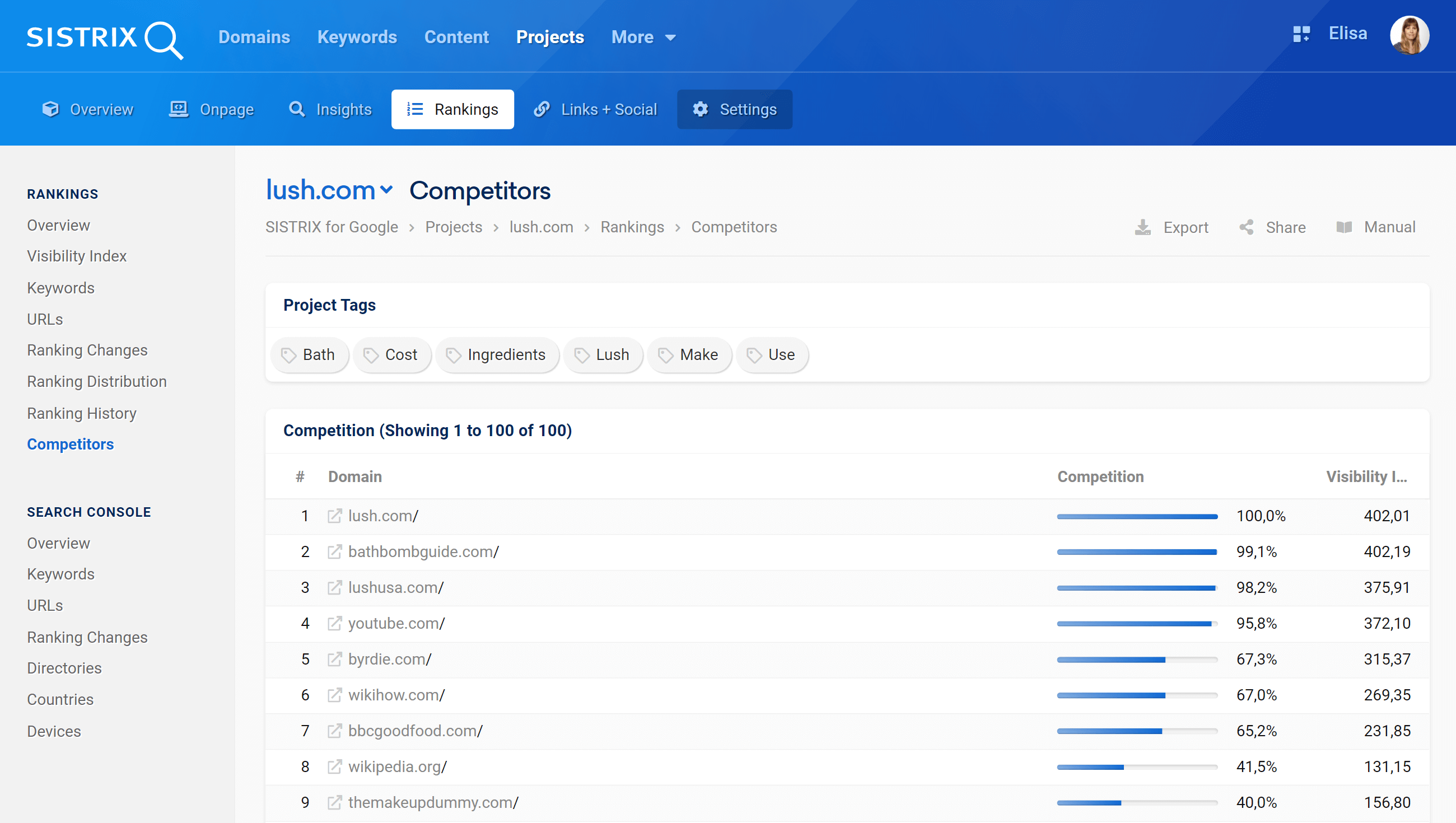Open external link icon for youtube.com/
This screenshot has height=823, width=1456.
335,623
